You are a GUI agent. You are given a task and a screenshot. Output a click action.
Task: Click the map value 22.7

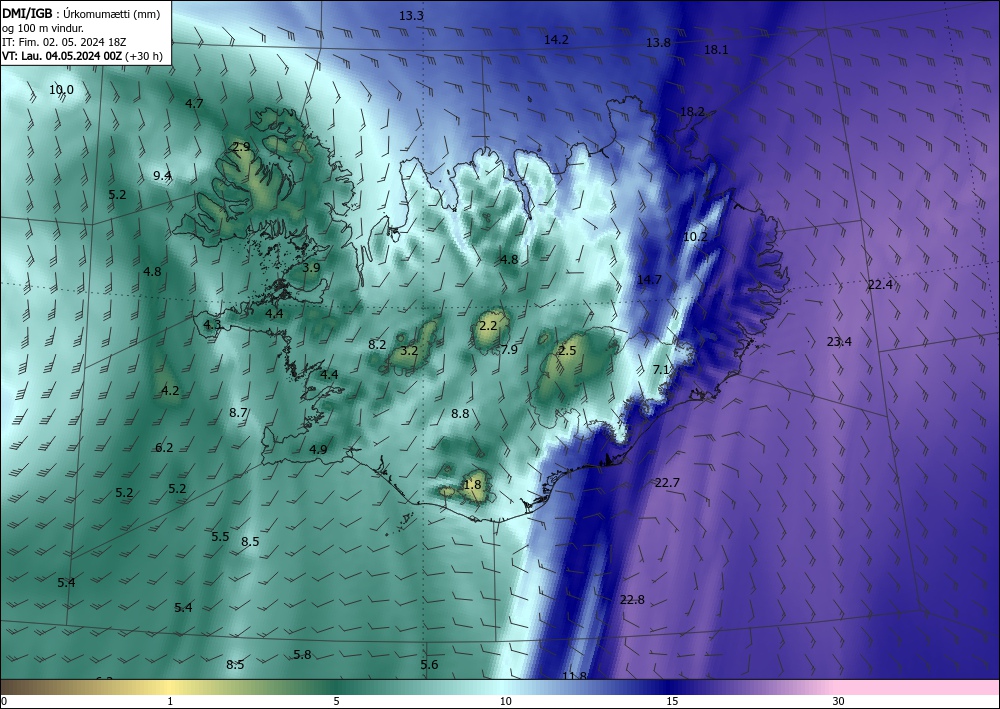click(667, 483)
